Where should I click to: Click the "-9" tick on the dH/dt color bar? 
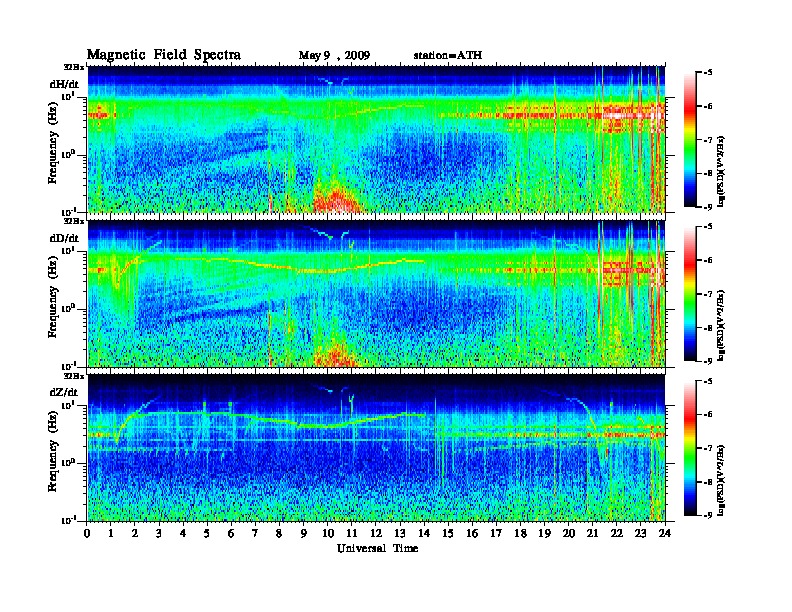click(x=709, y=207)
